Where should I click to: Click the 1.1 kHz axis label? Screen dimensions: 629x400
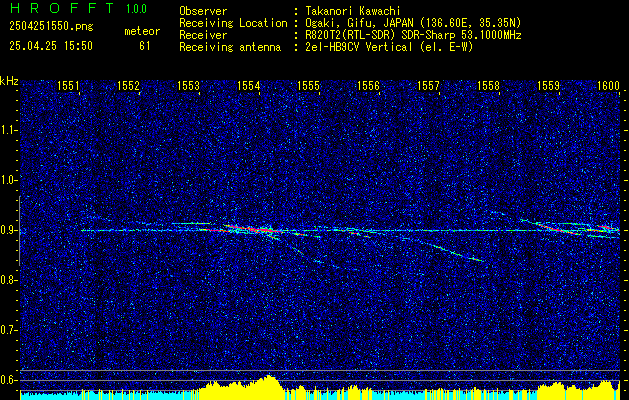pos(7,130)
